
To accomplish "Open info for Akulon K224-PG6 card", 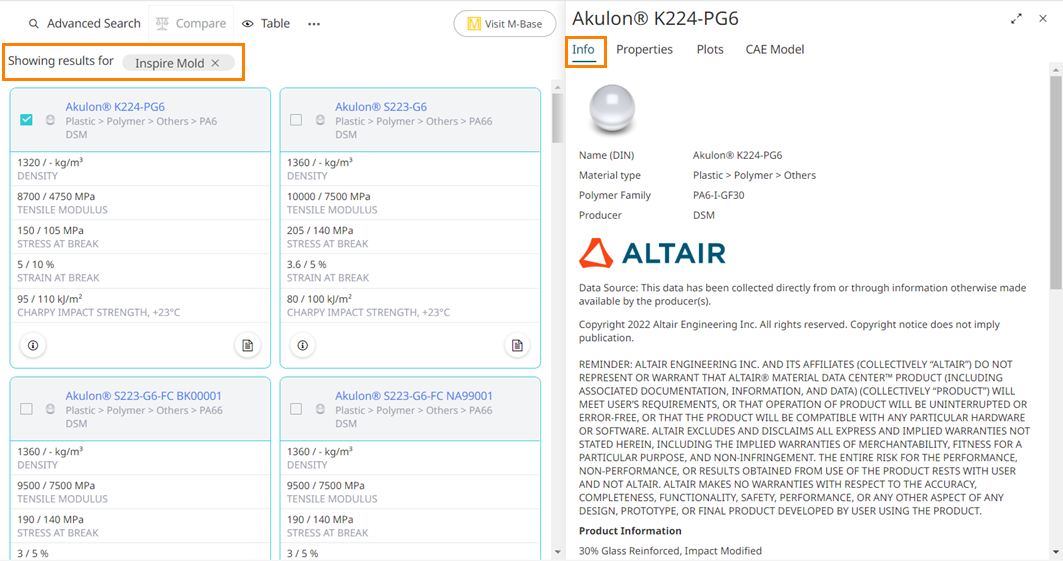I will pyautogui.click(x=33, y=345).
